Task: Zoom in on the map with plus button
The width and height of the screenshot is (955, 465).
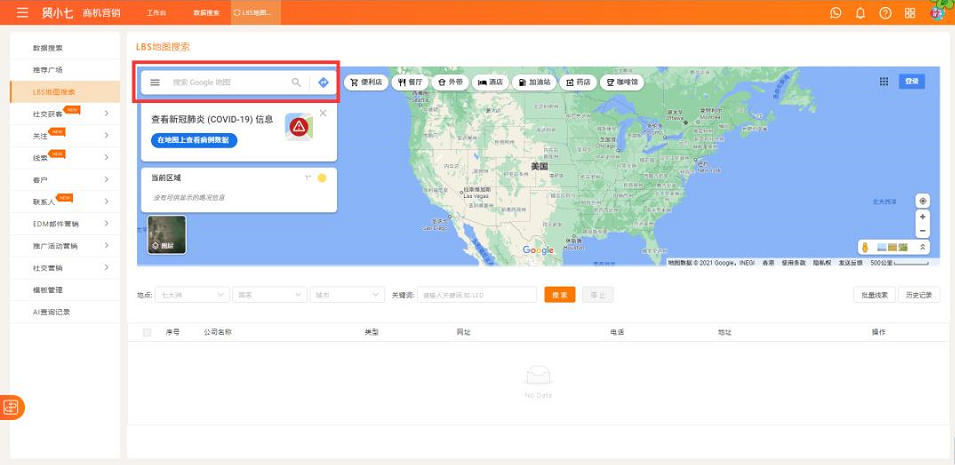Action: pyautogui.click(x=923, y=217)
